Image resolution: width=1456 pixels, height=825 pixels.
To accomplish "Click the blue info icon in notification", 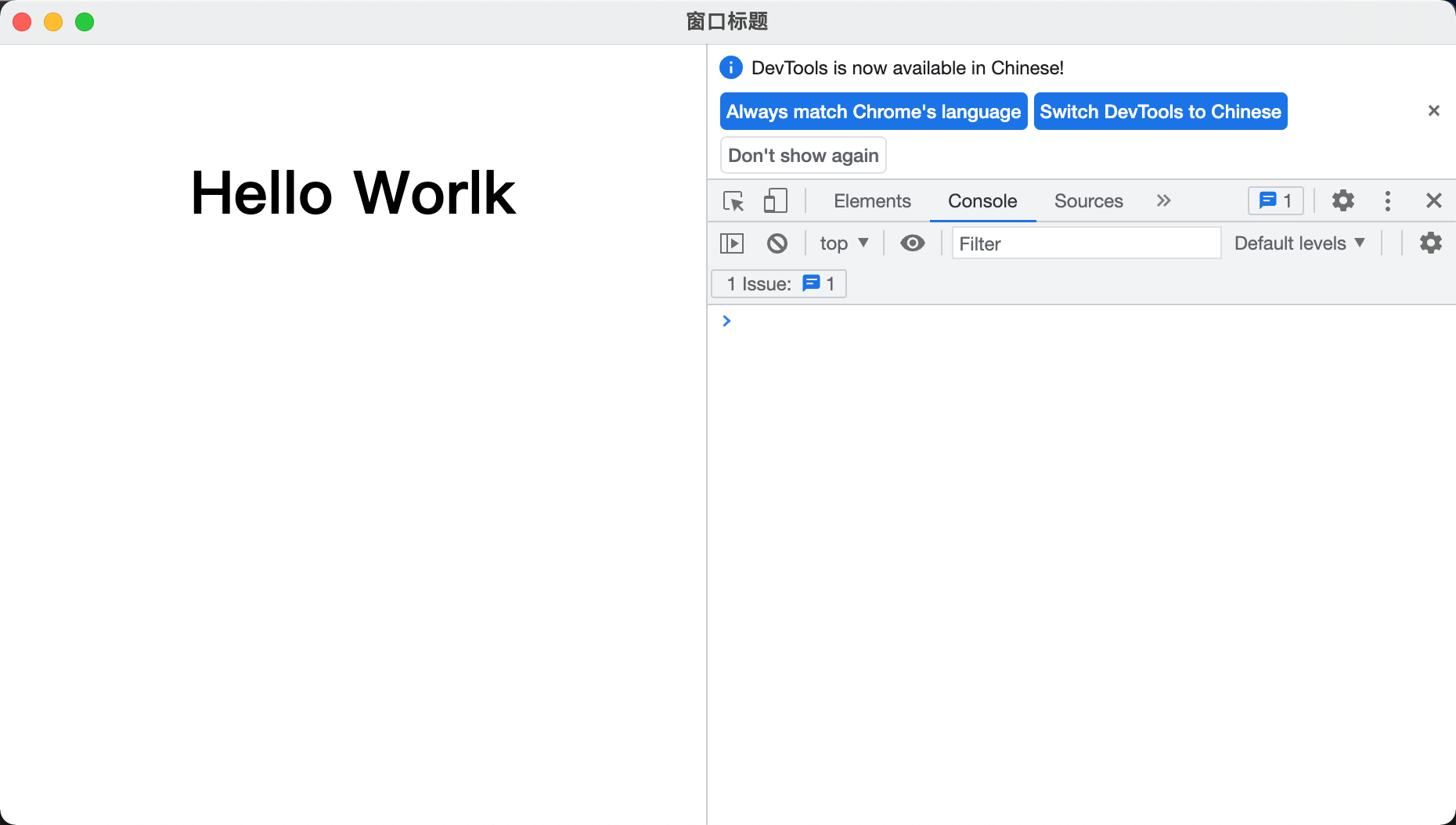I will click(731, 68).
